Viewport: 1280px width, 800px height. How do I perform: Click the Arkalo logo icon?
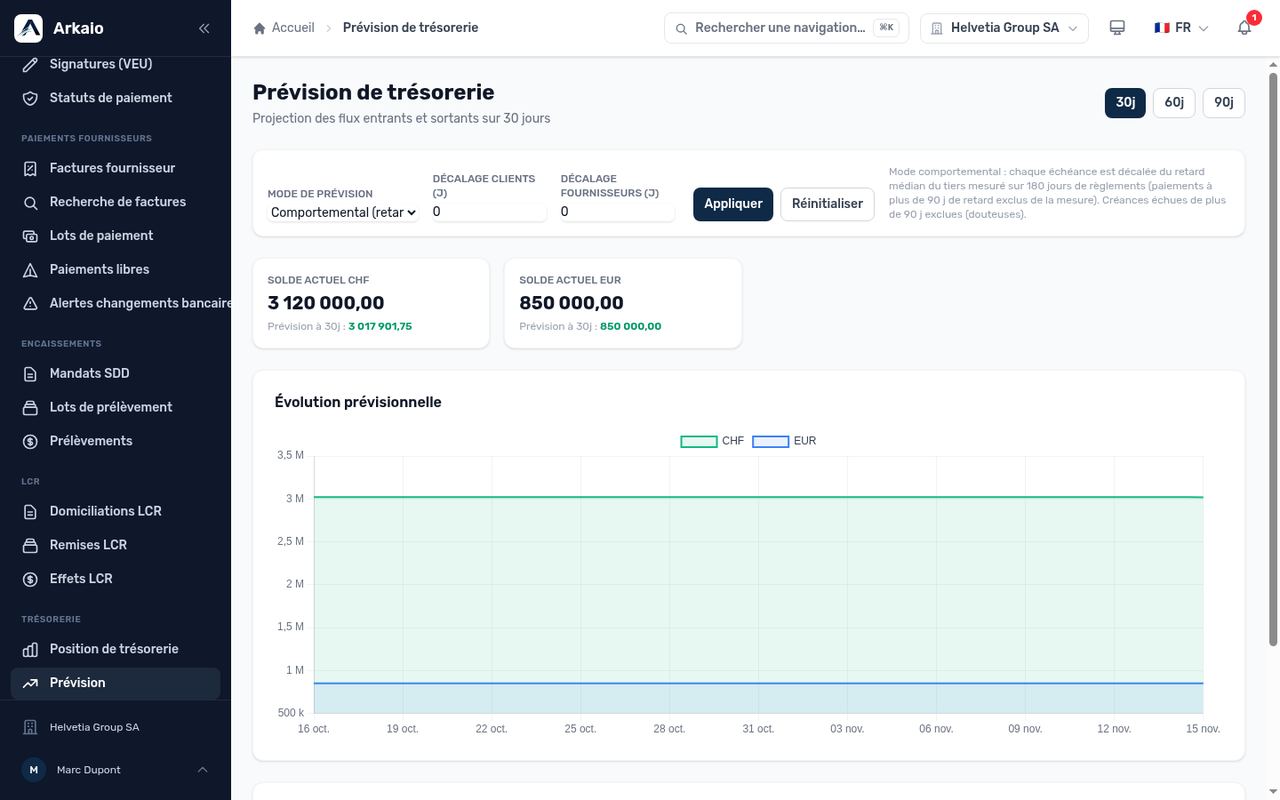pos(28,28)
